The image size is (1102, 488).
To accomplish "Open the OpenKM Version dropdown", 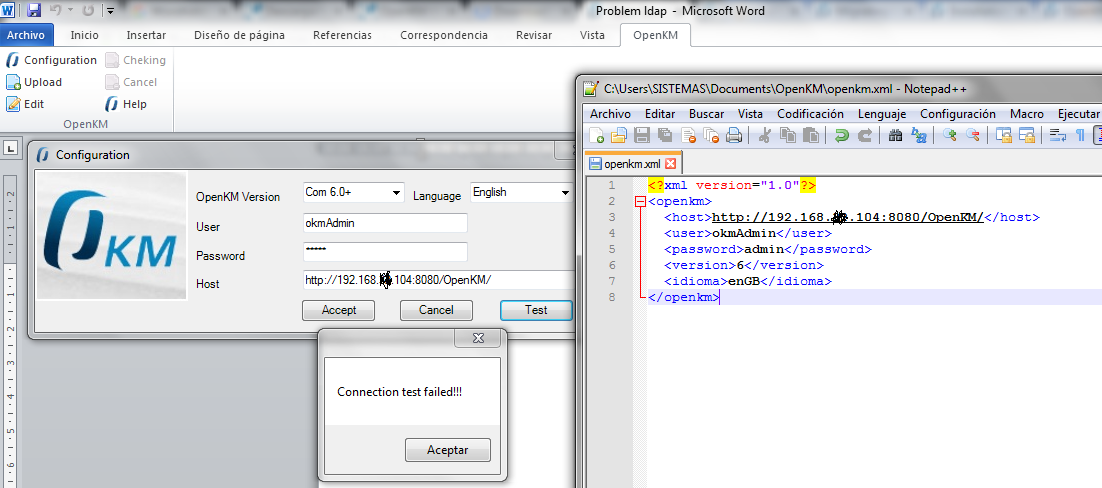I will (x=396, y=193).
